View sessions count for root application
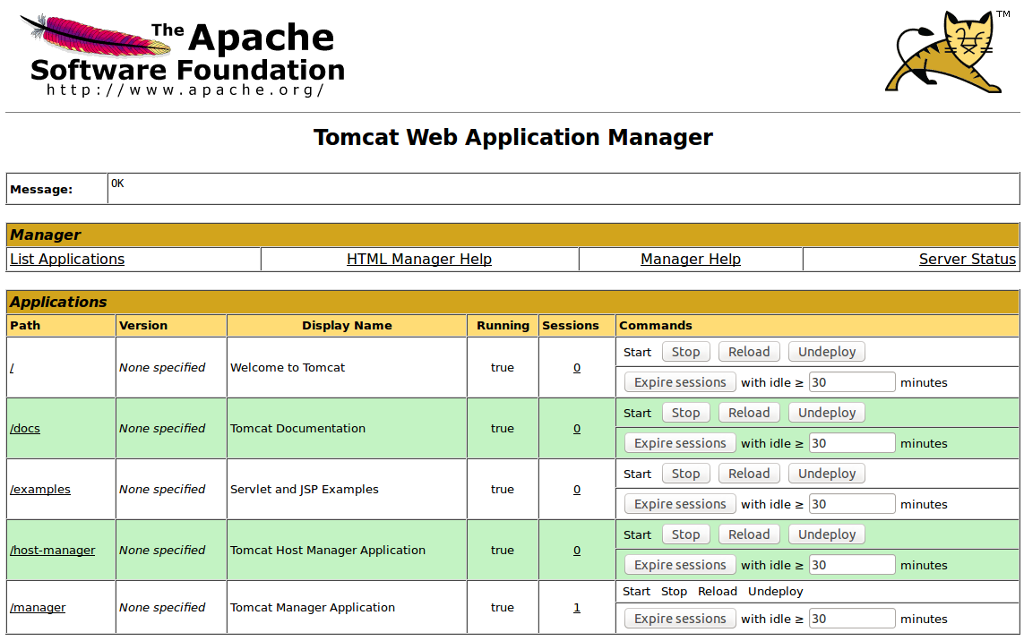The image size is (1024, 641). click(577, 368)
